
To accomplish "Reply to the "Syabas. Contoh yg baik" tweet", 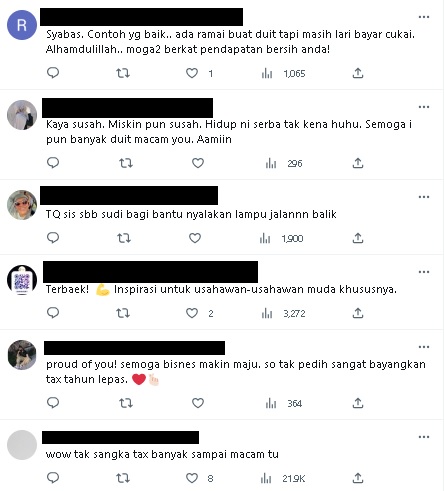I will [x=53, y=73].
